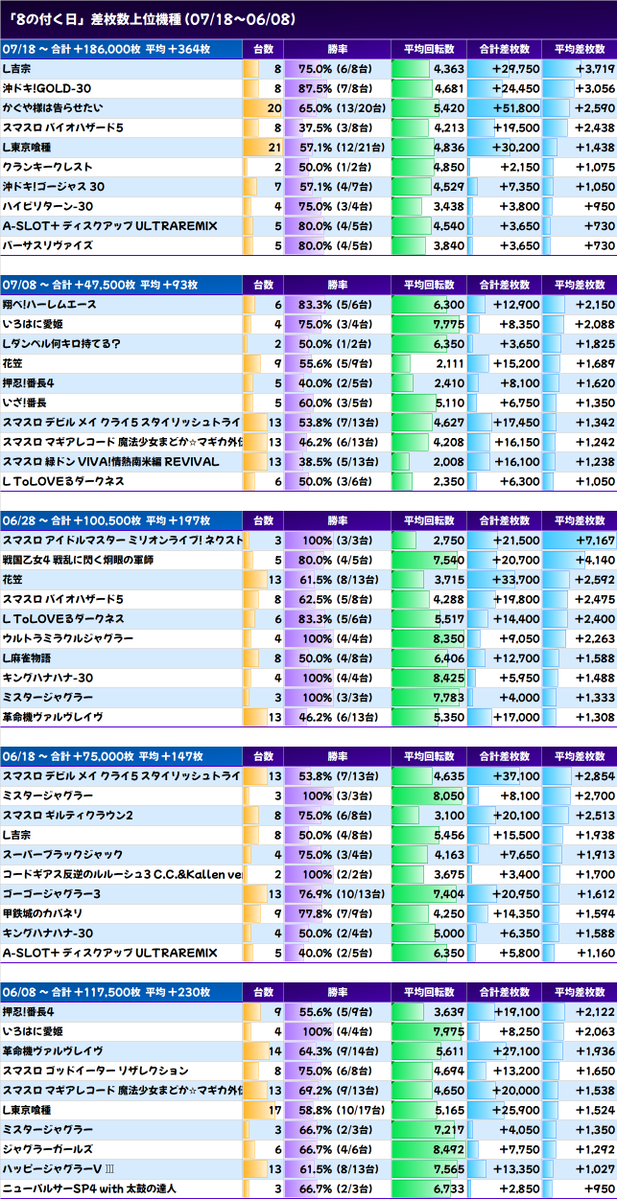617x1199 pixels.
Task: Click the ハイビリターン-30 machine name
Action: click(48, 206)
